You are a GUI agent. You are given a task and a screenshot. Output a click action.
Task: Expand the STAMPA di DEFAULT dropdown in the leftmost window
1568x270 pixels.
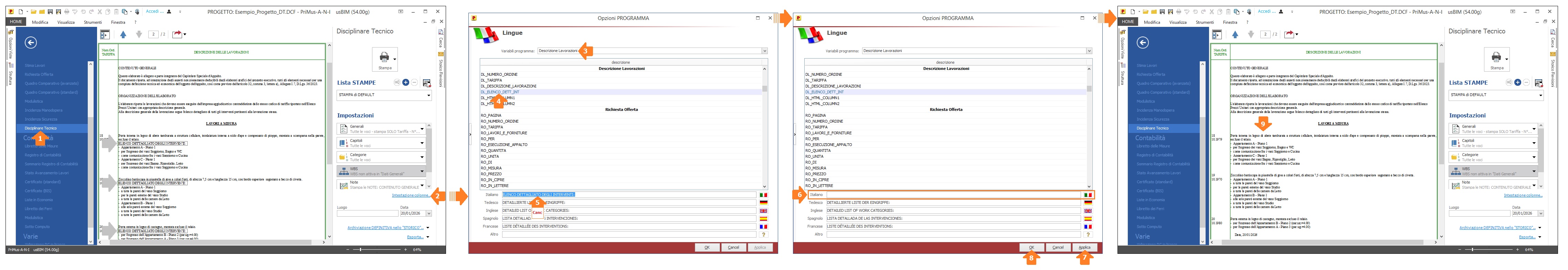click(x=428, y=95)
